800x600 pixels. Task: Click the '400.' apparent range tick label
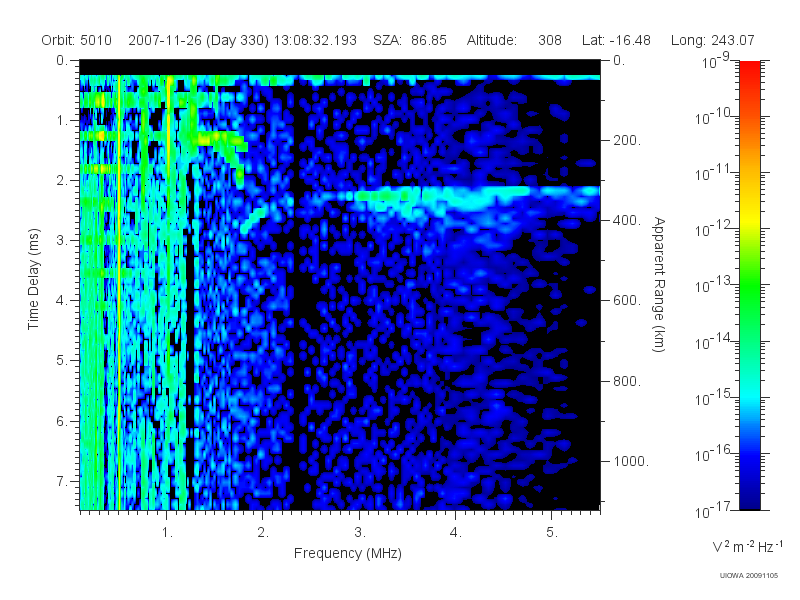(627, 220)
